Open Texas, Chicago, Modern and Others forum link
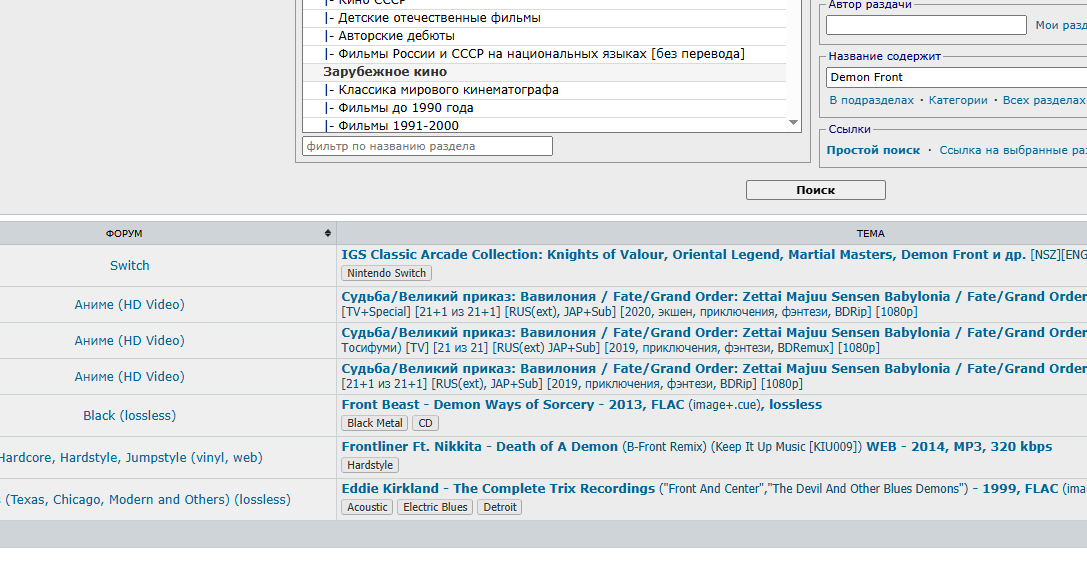Image resolution: width=1087 pixels, height=561 pixels. point(146,499)
